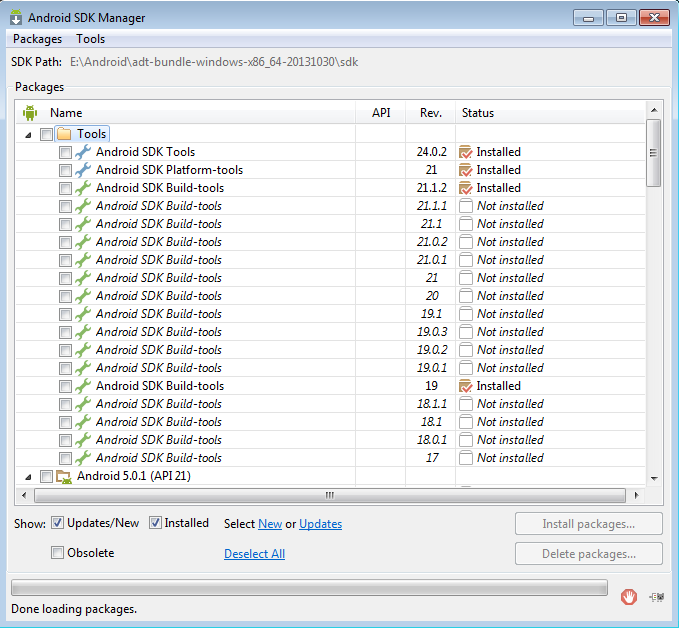Click Not installed icon for Build-tools 21.0.1
Viewport: 679px width, 628px height.
coord(466,260)
